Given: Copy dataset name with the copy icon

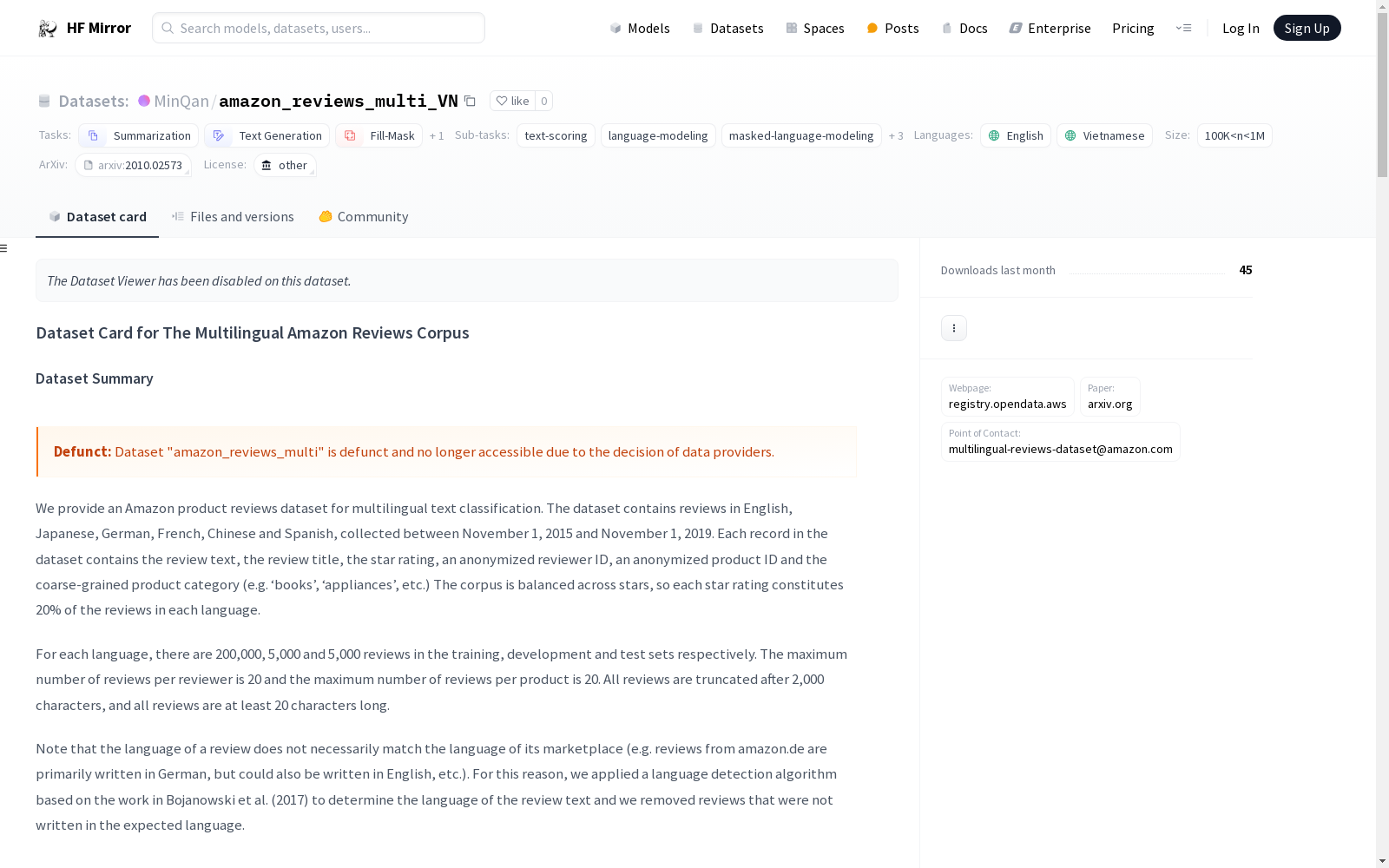Looking at the screenshot, I should [x=470, y=101].
